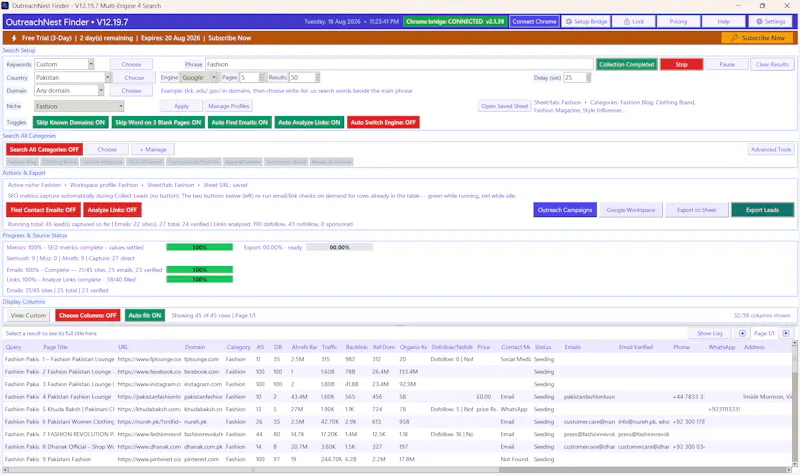Image resolution: width=800 pixels, height=475 pixels.
Task: Adjust the Pages stepper arrows
Action: pos(261,78)
